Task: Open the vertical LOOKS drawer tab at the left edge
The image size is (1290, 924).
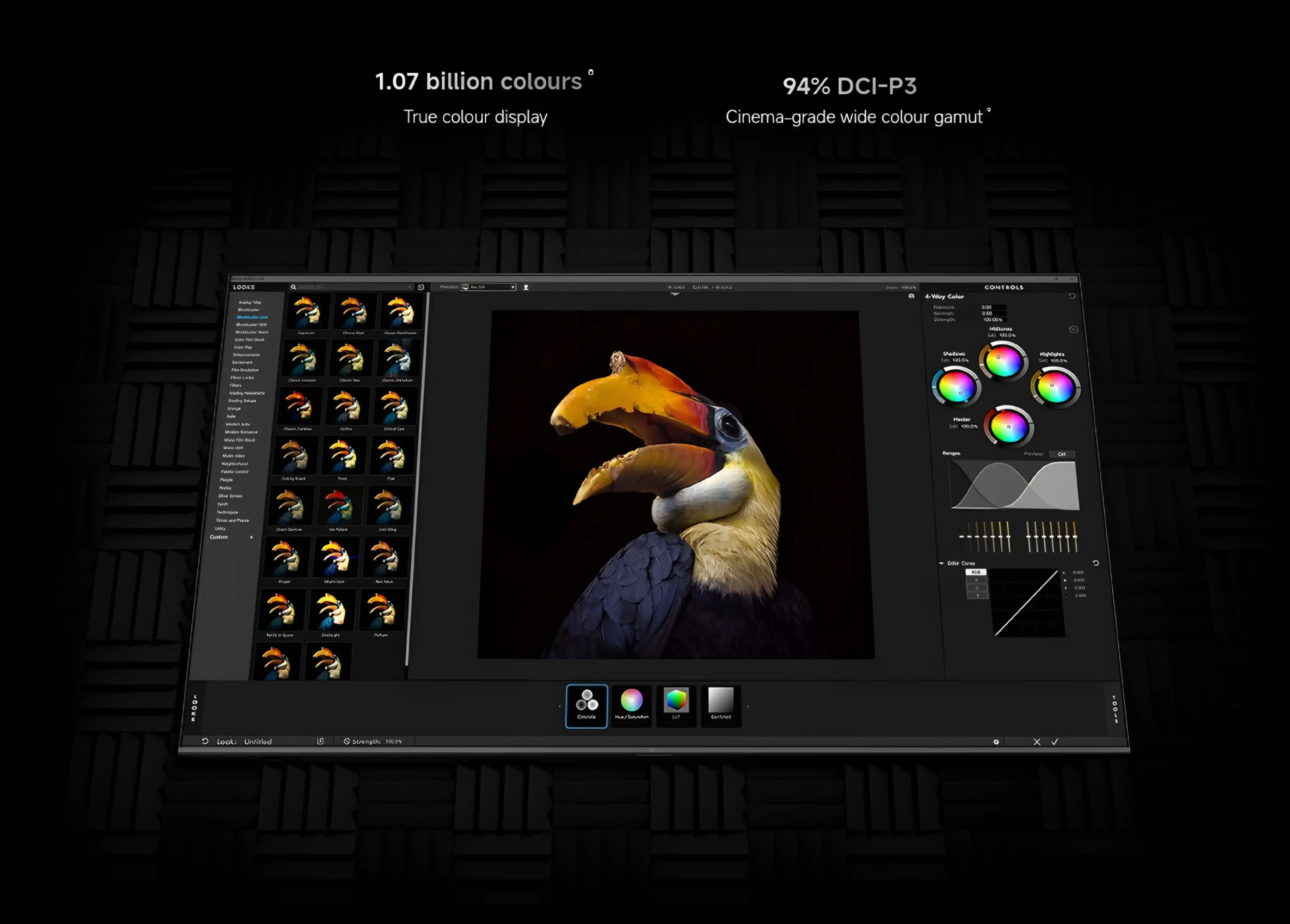Action: pos(194,708)
